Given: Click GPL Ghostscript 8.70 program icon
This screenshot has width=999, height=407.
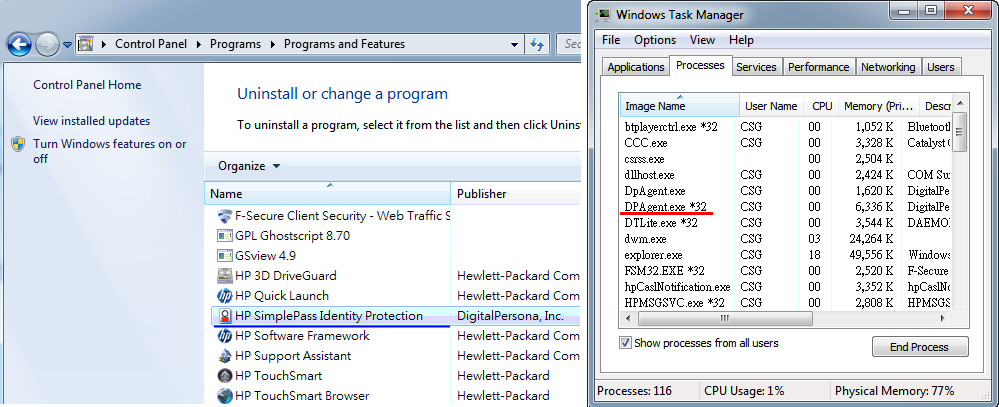Looking at the screenshot, I should [224, 236].
